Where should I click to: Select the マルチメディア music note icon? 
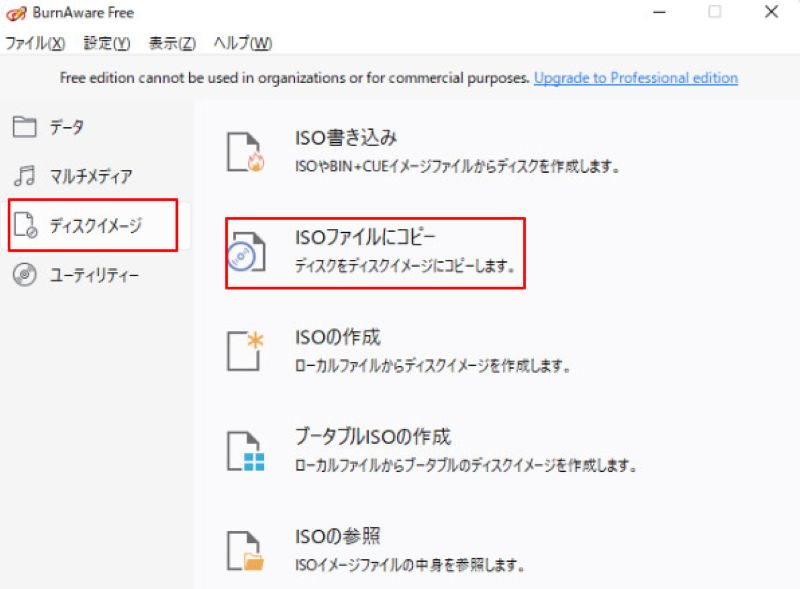27,177
